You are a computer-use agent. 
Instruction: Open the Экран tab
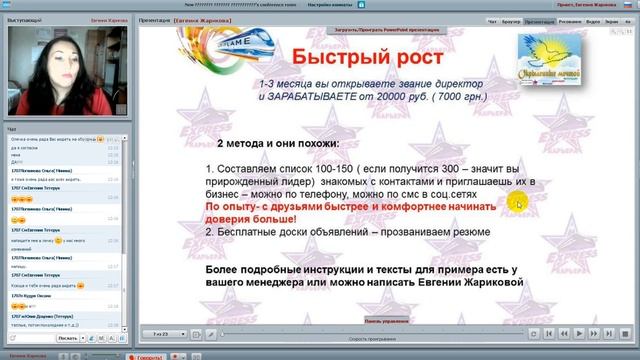(x=611, y=22)
